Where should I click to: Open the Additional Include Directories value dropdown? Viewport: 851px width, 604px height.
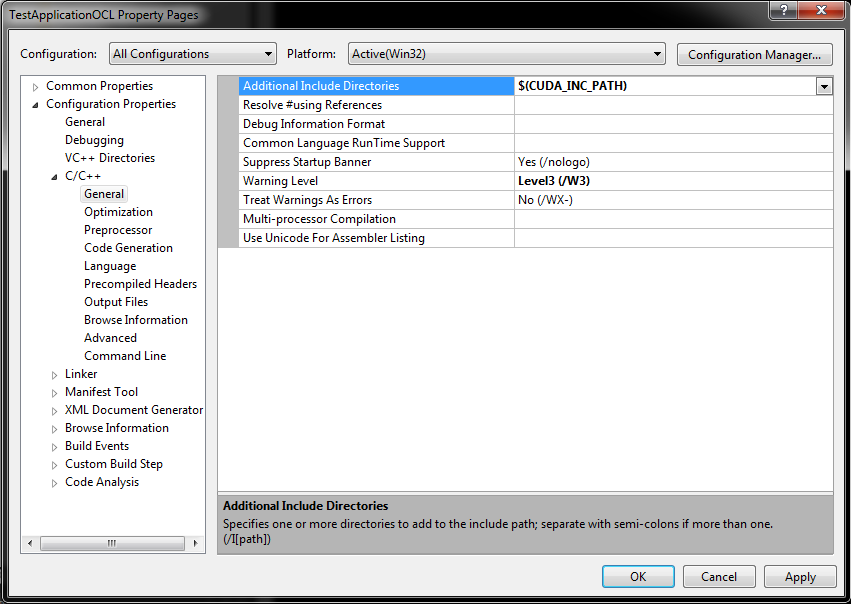tap(823, 86)
